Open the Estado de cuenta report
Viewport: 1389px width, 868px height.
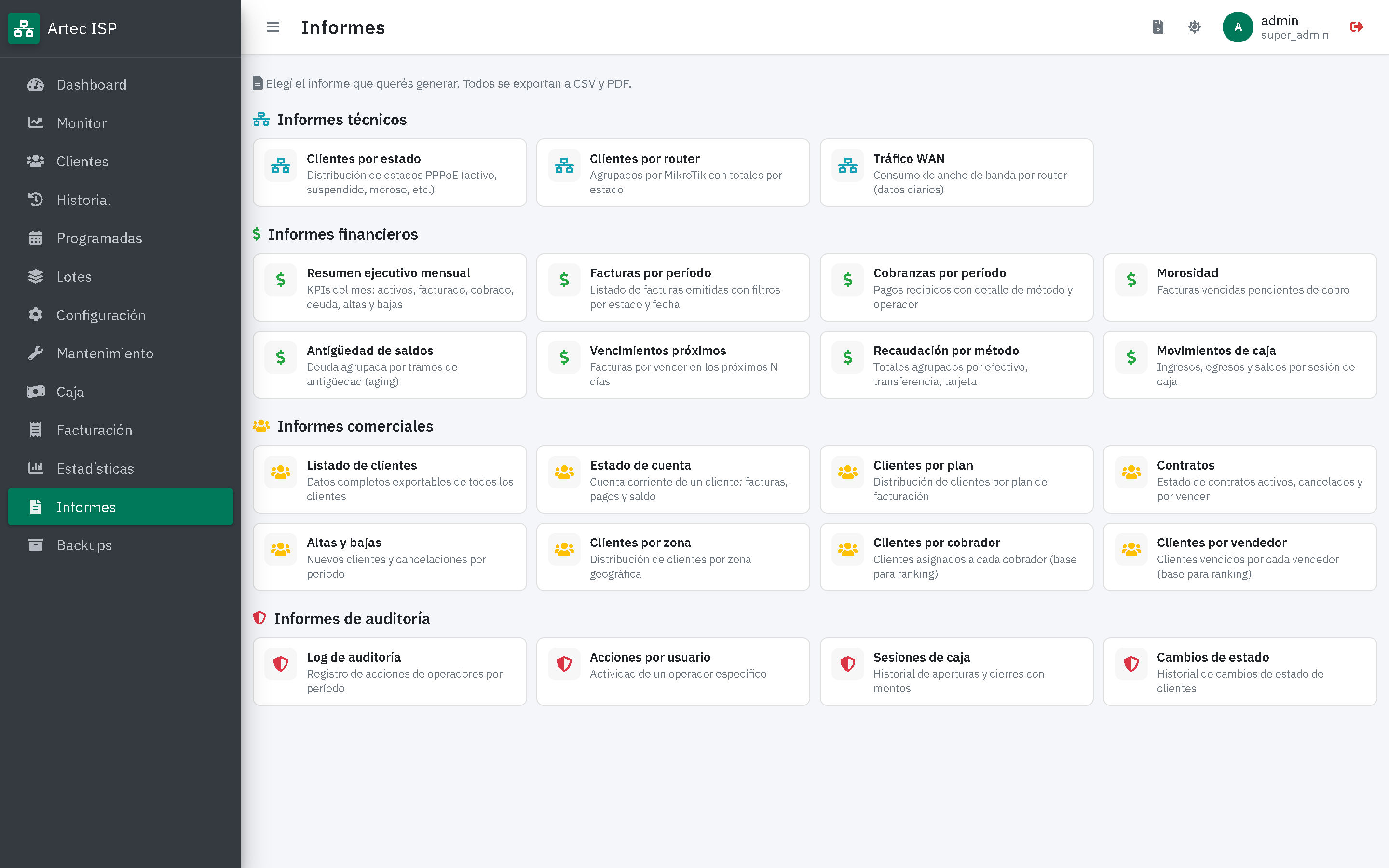[x=673, y=479]
